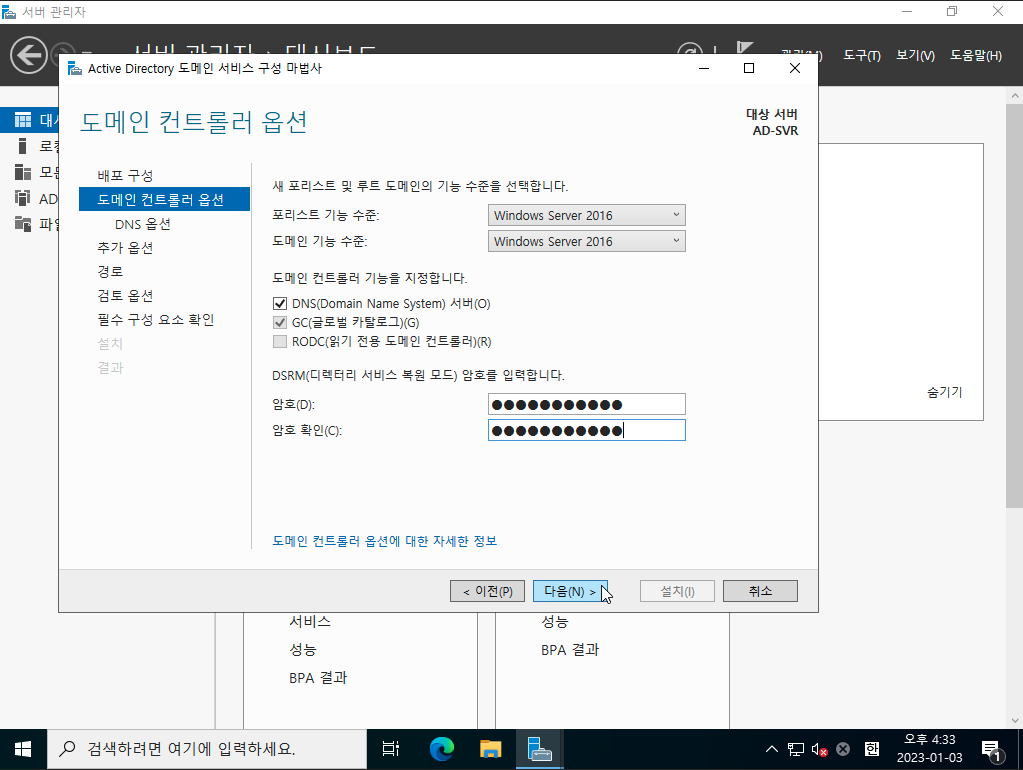Screen dimensions: 1023x770
Task: Click 성능 in the right dashboard tile
Action: tap(555, 622)
